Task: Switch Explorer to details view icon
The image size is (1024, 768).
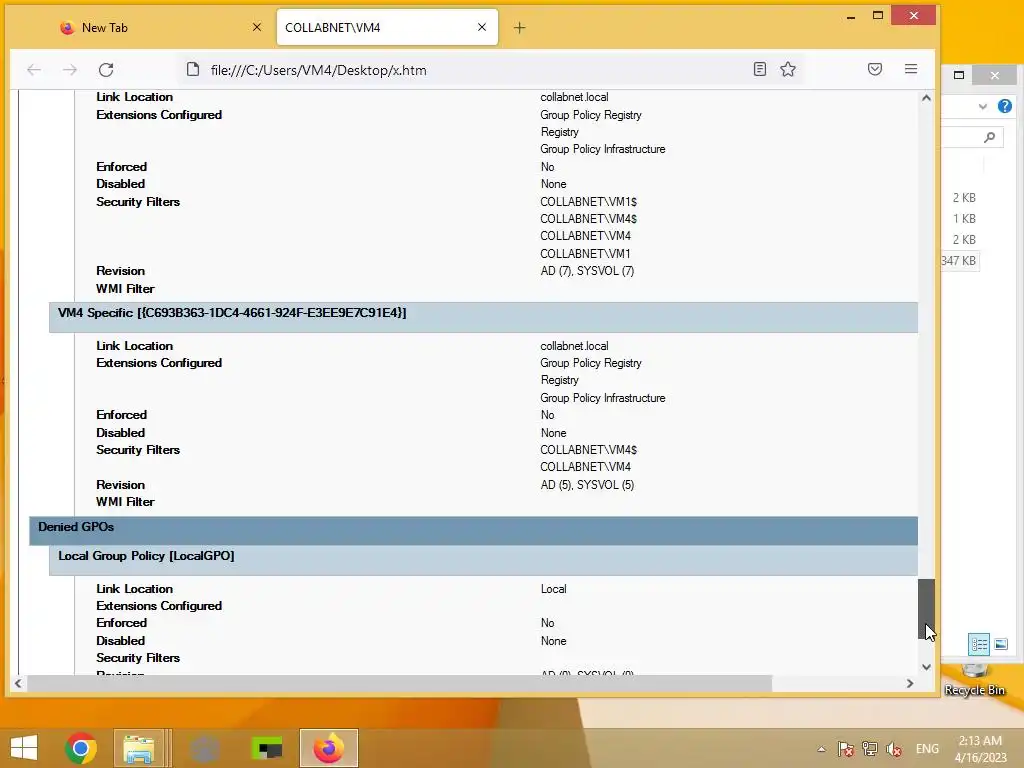Action: [979, 645]
